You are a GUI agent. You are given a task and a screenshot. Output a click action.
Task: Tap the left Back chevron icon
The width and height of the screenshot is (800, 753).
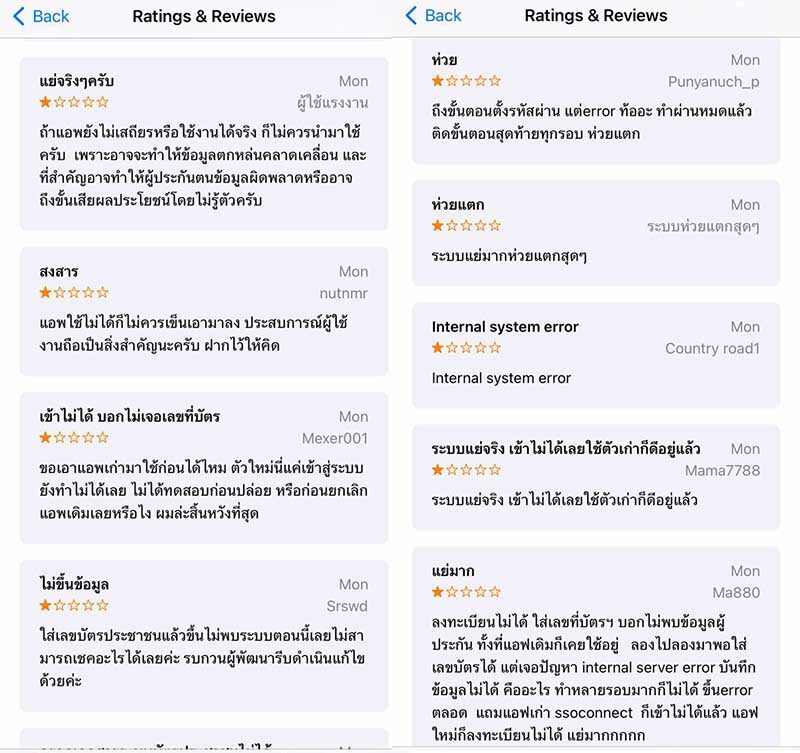19,16
